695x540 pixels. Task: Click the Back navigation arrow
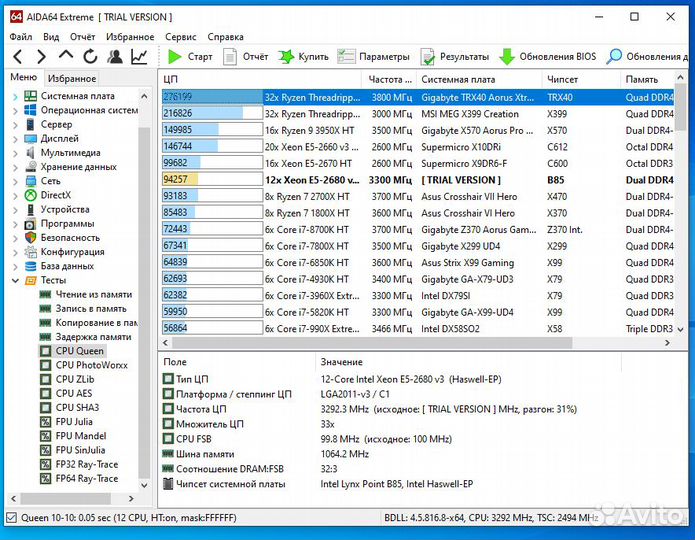[x=17, y=57]
